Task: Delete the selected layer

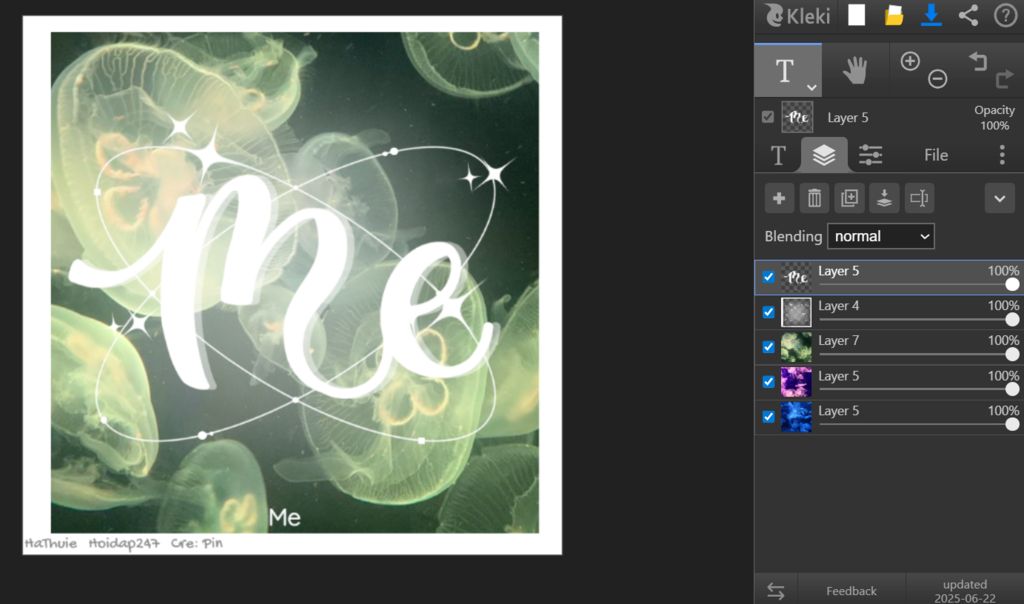Action: click(x=814, y=199)
